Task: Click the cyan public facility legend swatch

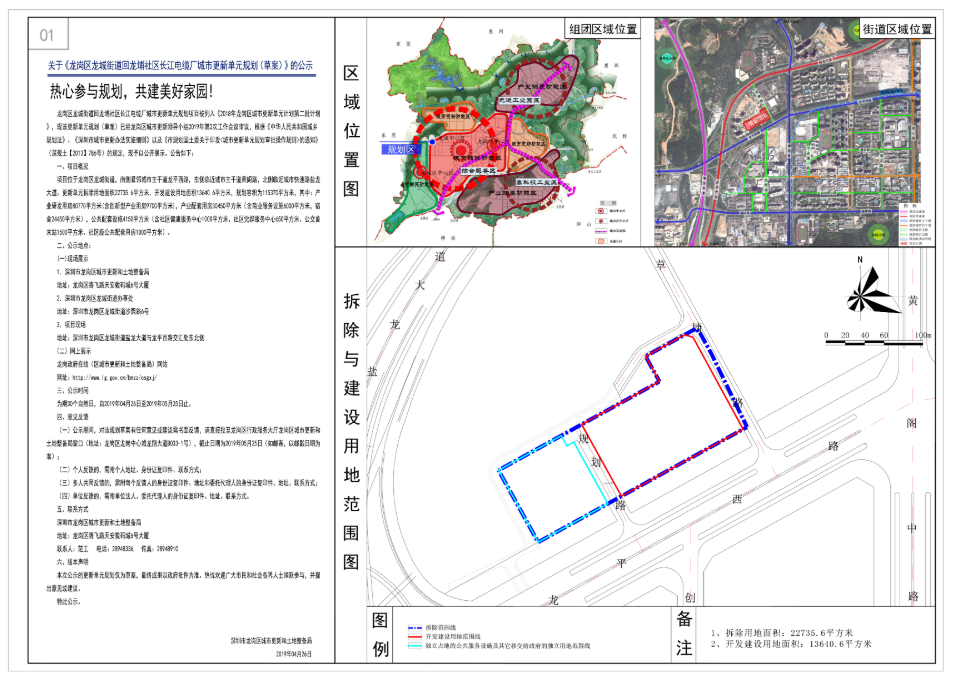Action: (415, 645)
